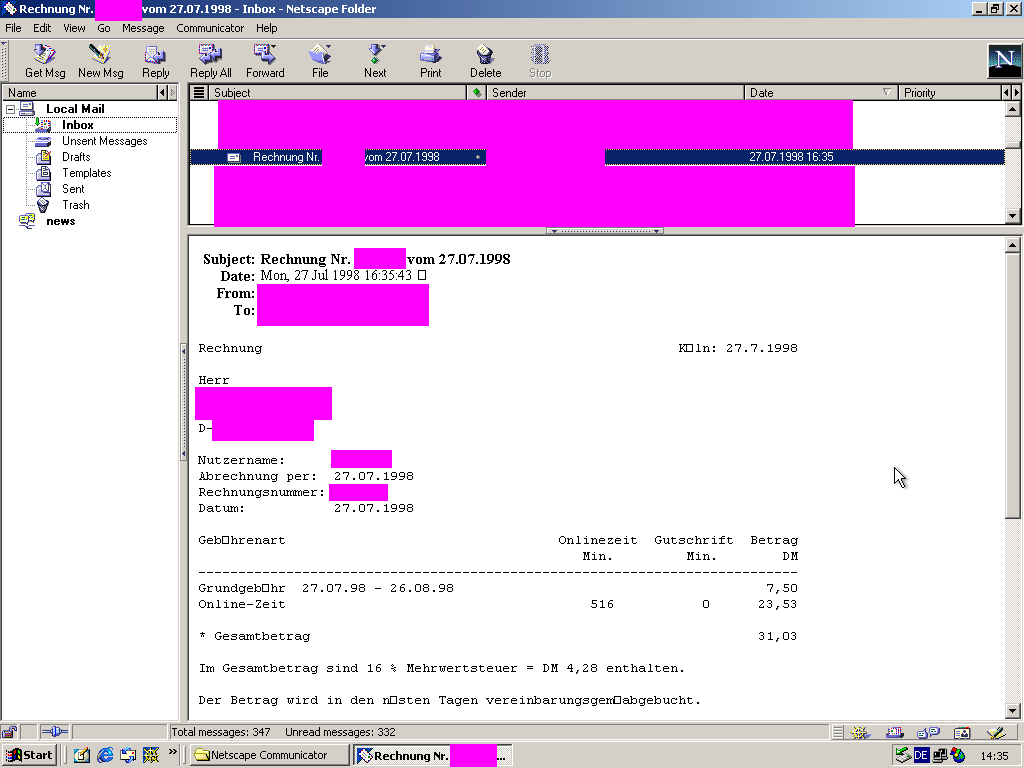Click the message list scroll-up arrow
This screenshot has width=1024, height=768.
[x=1012, y=109]
